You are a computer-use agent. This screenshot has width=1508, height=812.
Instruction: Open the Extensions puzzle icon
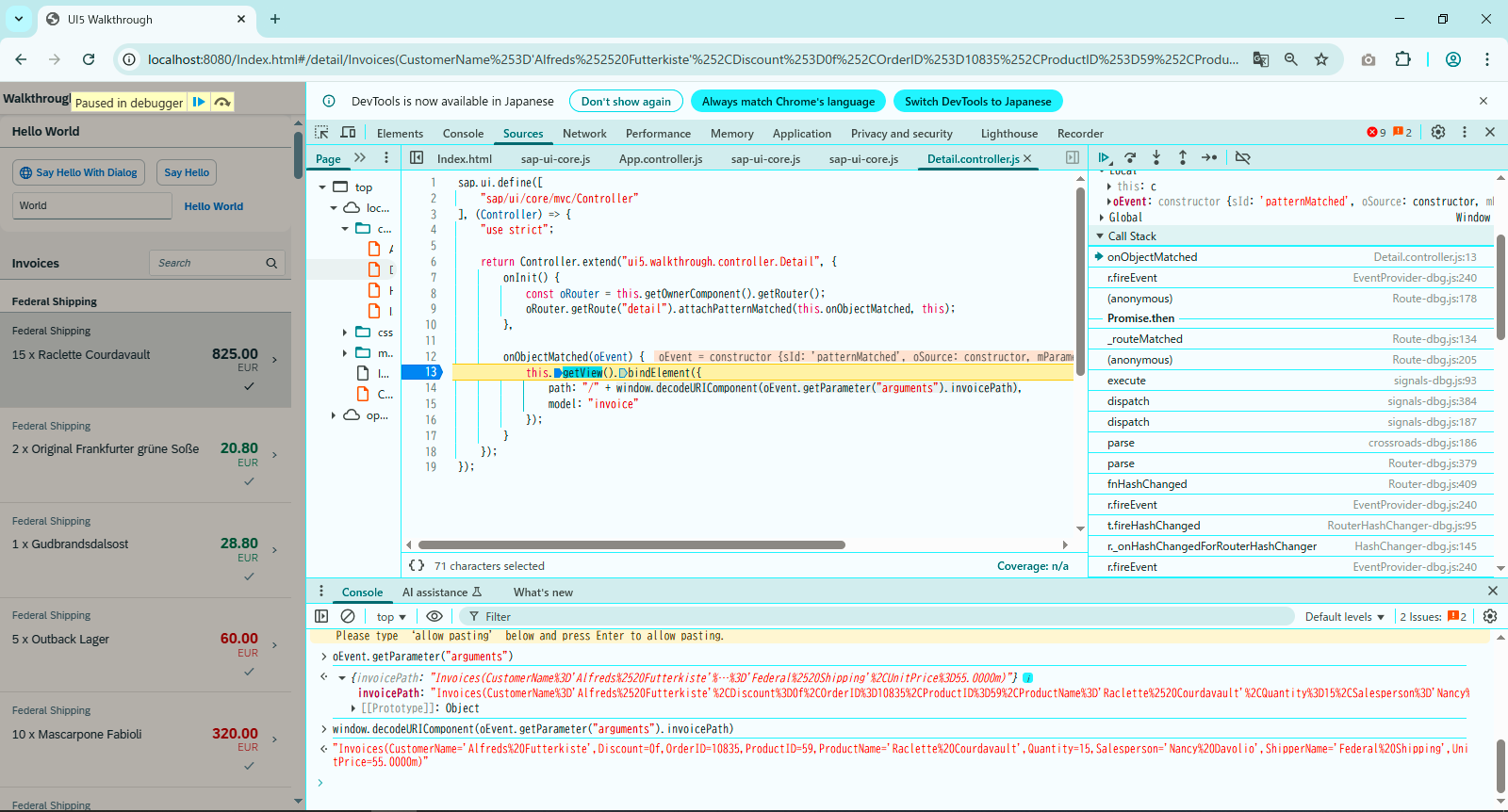[1402, 59]
